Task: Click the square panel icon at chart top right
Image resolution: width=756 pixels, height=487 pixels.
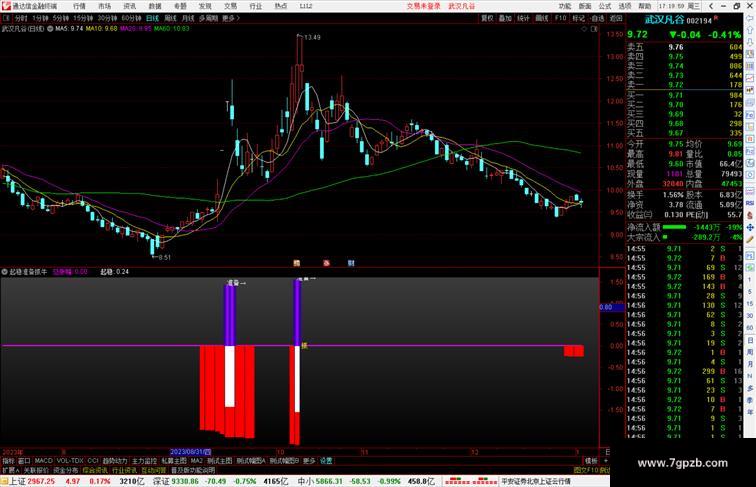Action: tap(594, 29)
